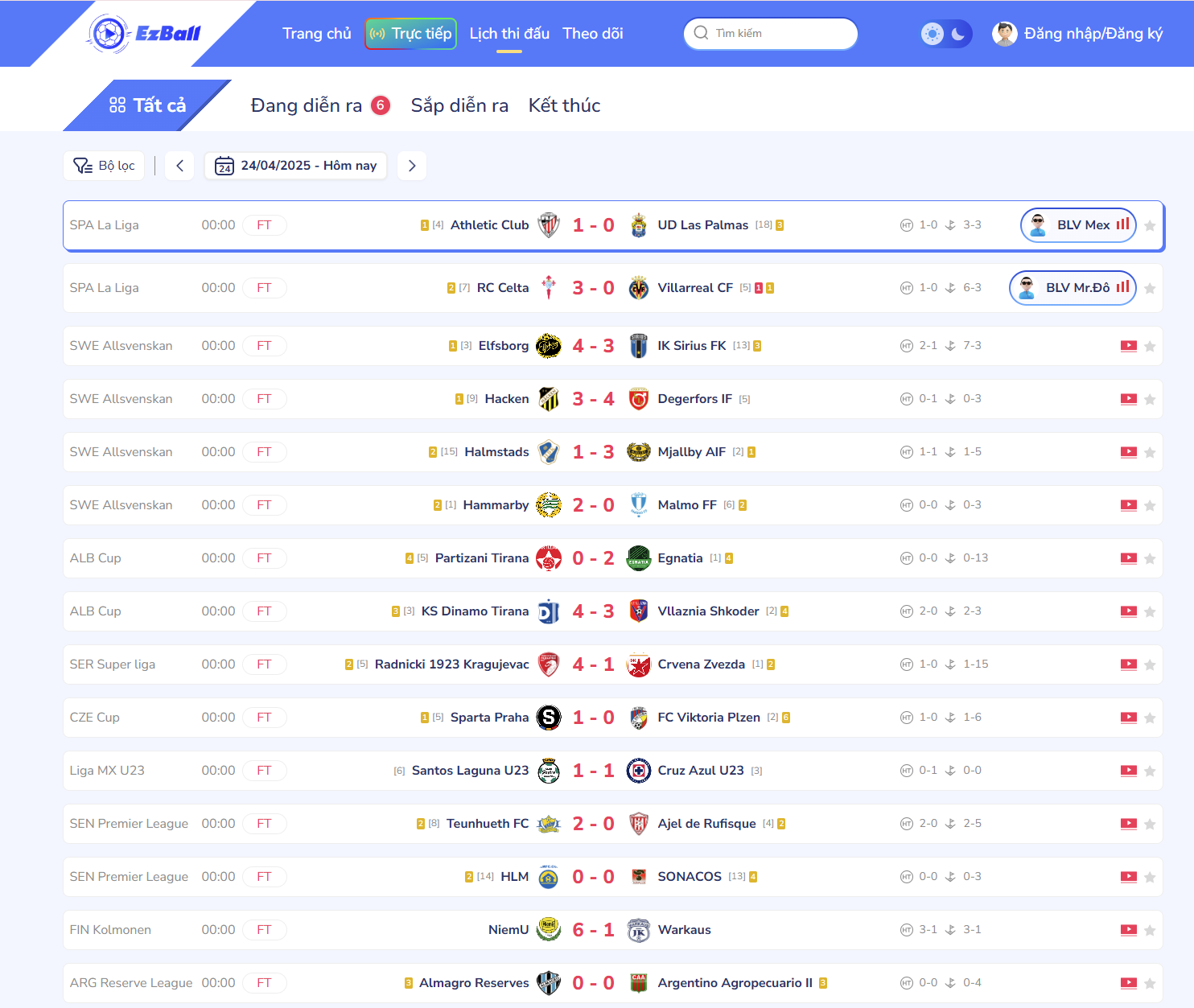Play video for Radnicki 1923 Kragujevac match
Image resolution: width=1194 pixels, height=1008 pixels.
coord(1129,664)
